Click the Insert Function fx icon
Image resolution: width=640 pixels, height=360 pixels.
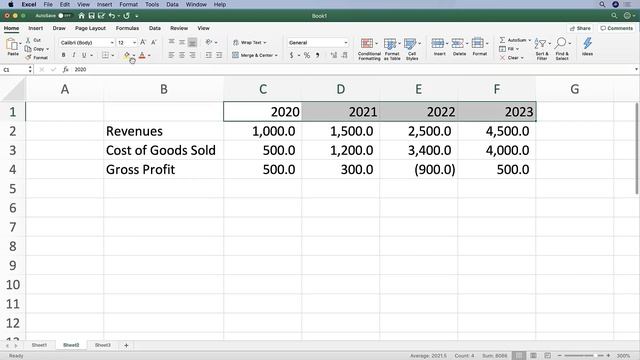pyautogui.click(x=65, y=70)
